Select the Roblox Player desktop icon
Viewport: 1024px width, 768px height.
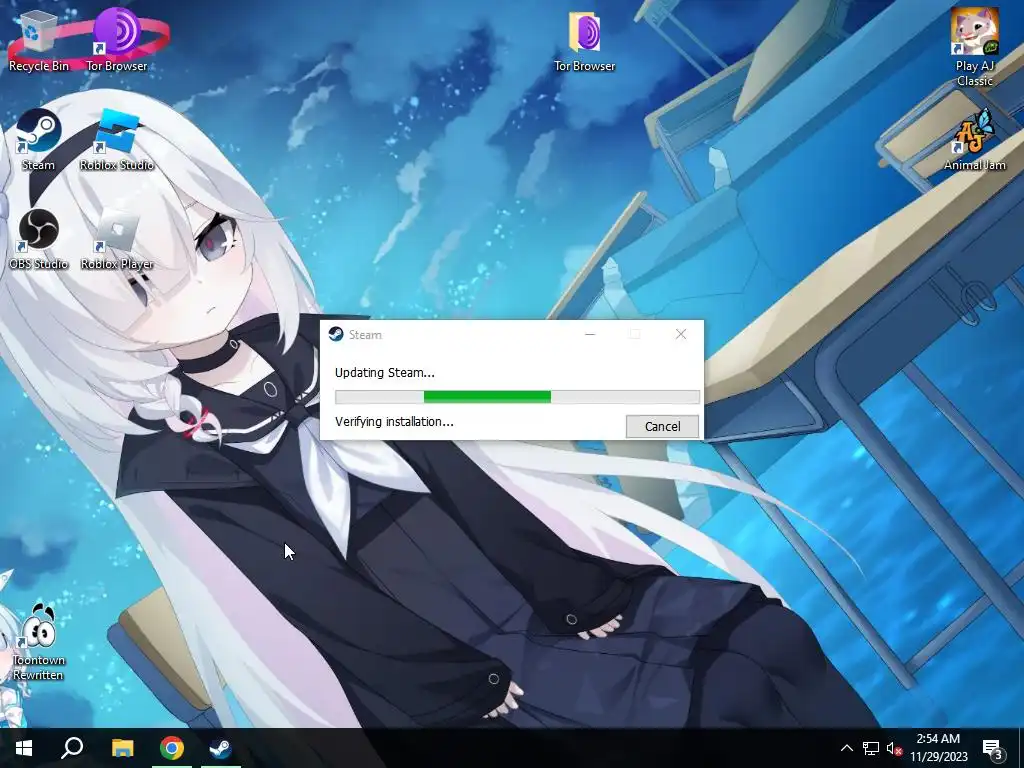117,238
